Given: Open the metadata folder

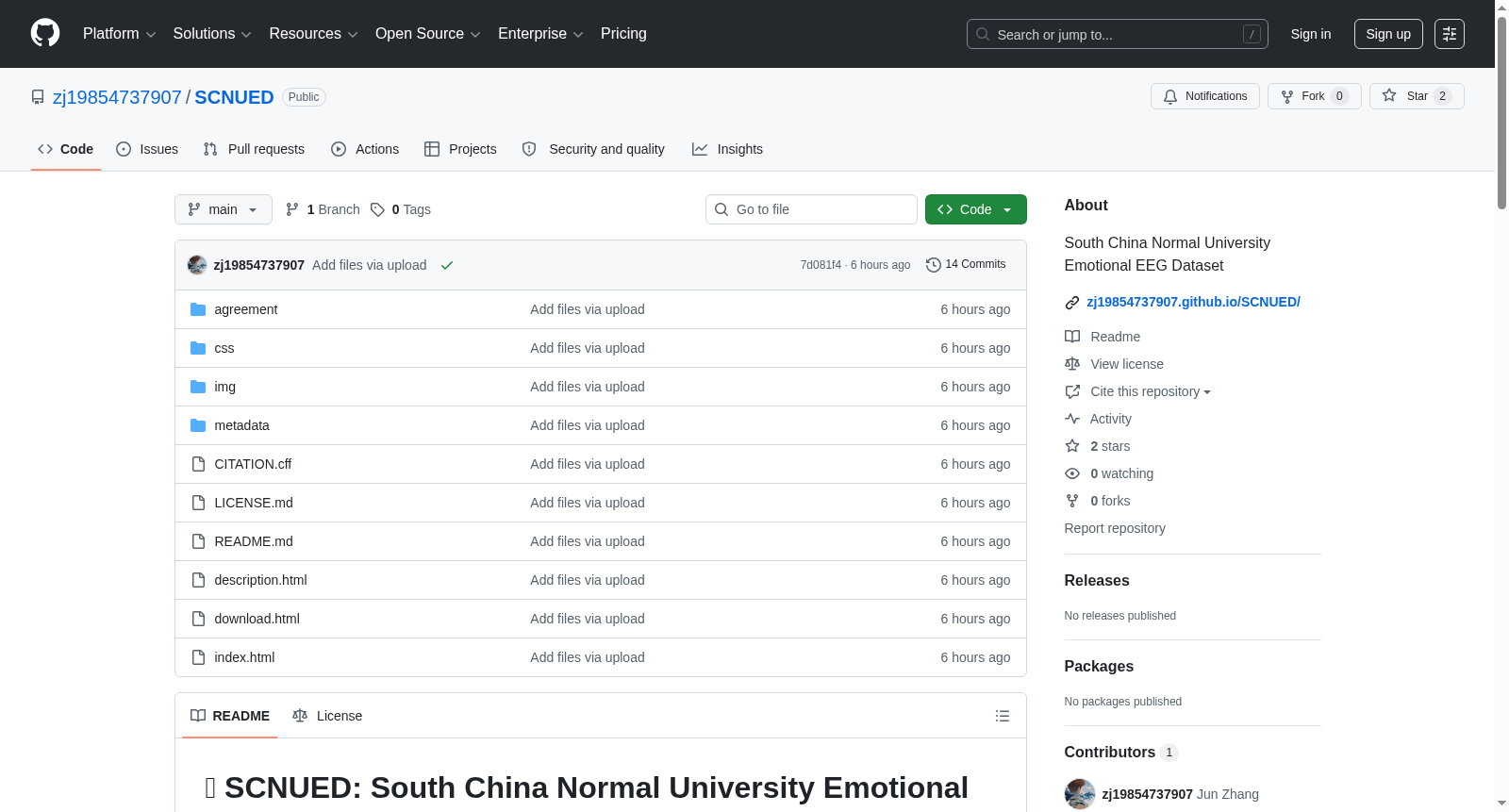Looking at the screenshot, I should (242, 425).
